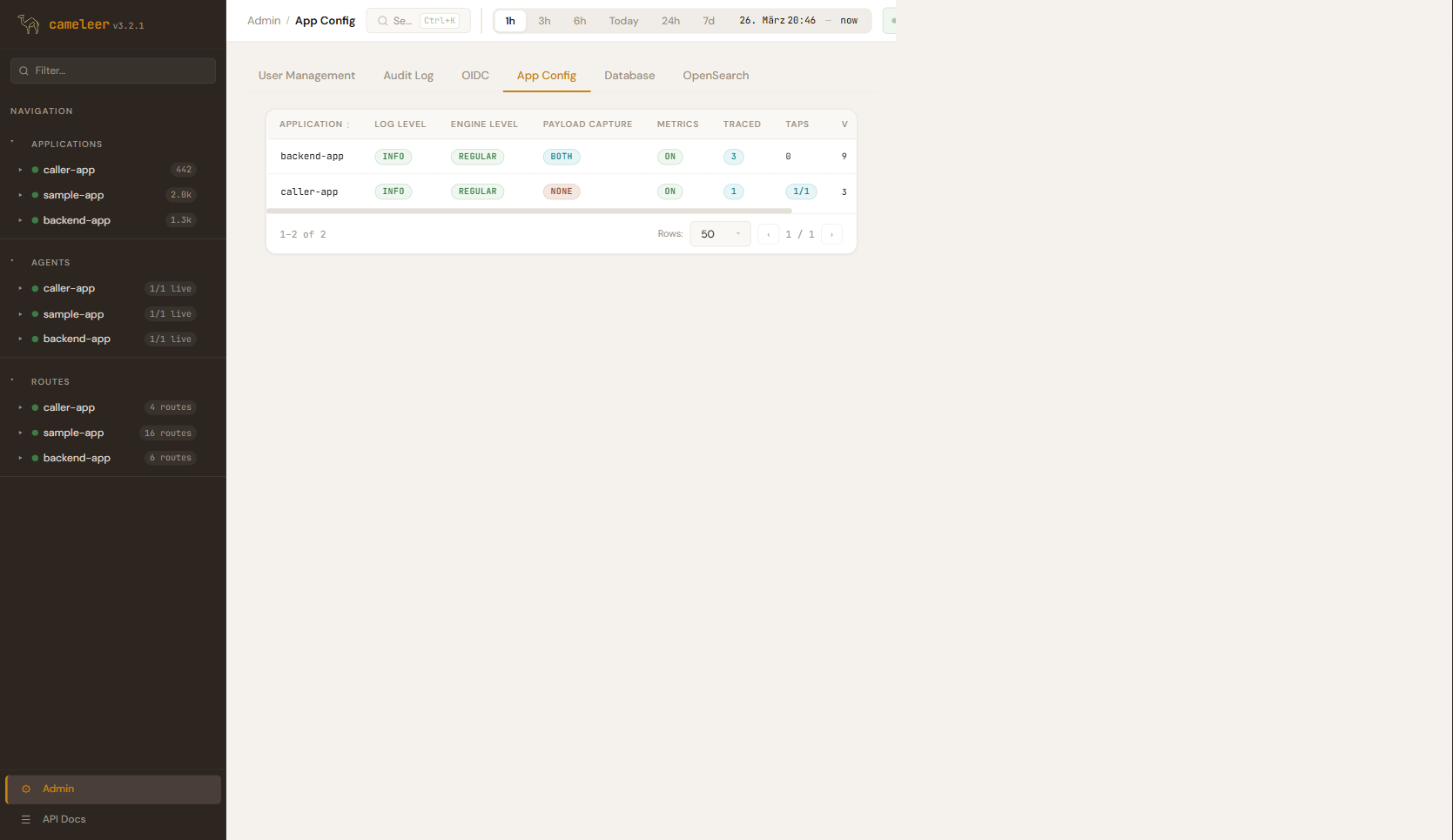Collapse the Routes navigation section

[12, 381]
